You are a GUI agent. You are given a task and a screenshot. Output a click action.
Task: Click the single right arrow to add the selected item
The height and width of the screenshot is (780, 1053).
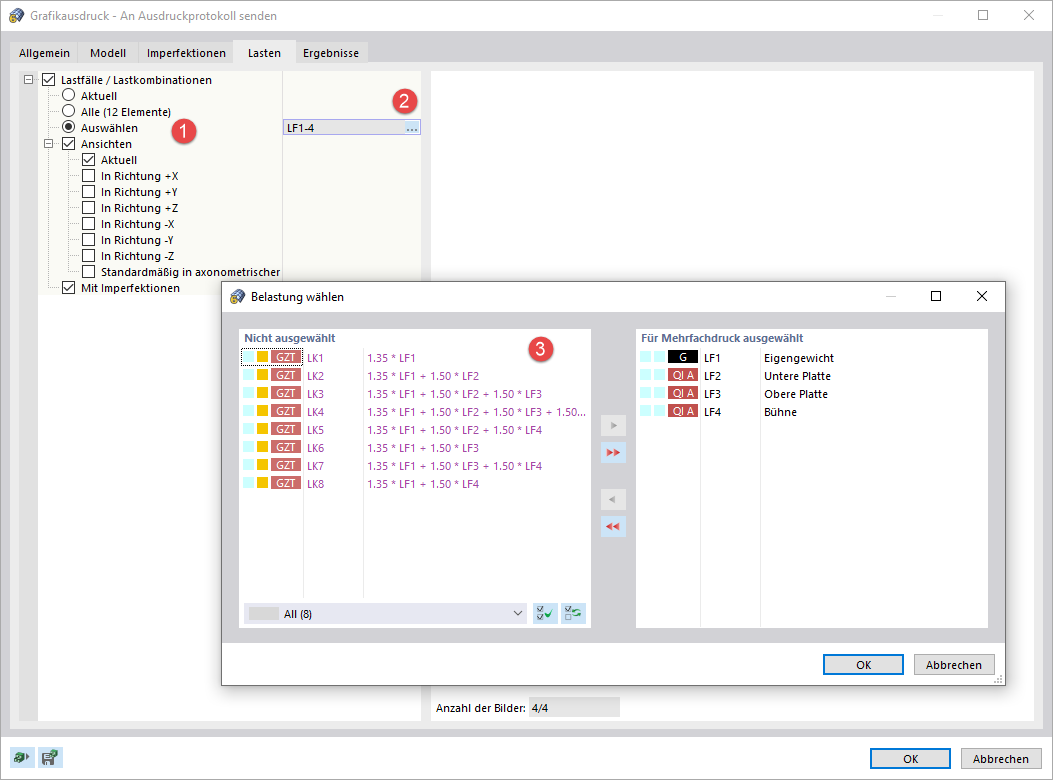pyautogui.click(x=613, y=425)
